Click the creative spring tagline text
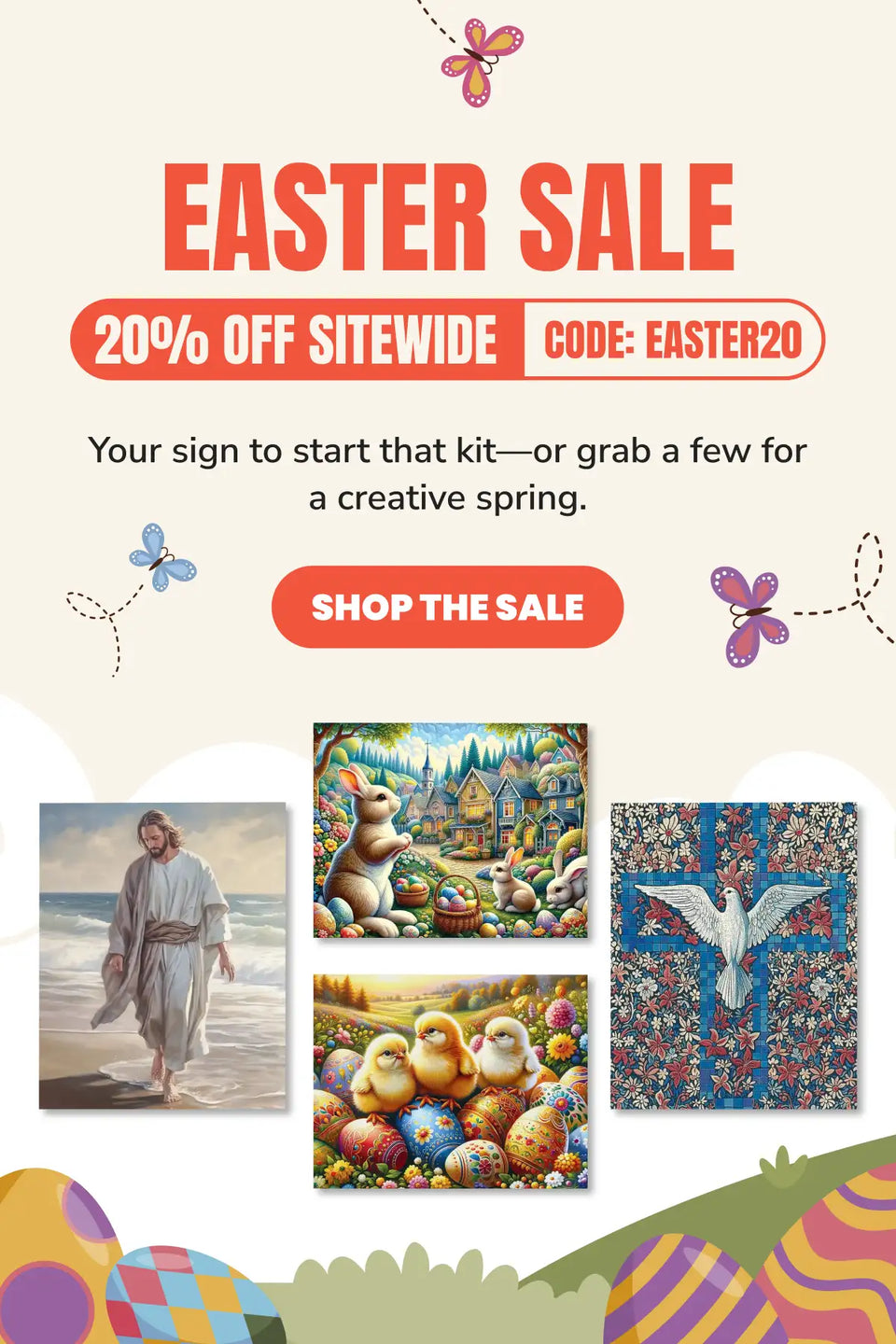The image size is (896, 1344). tap(447, 474)
